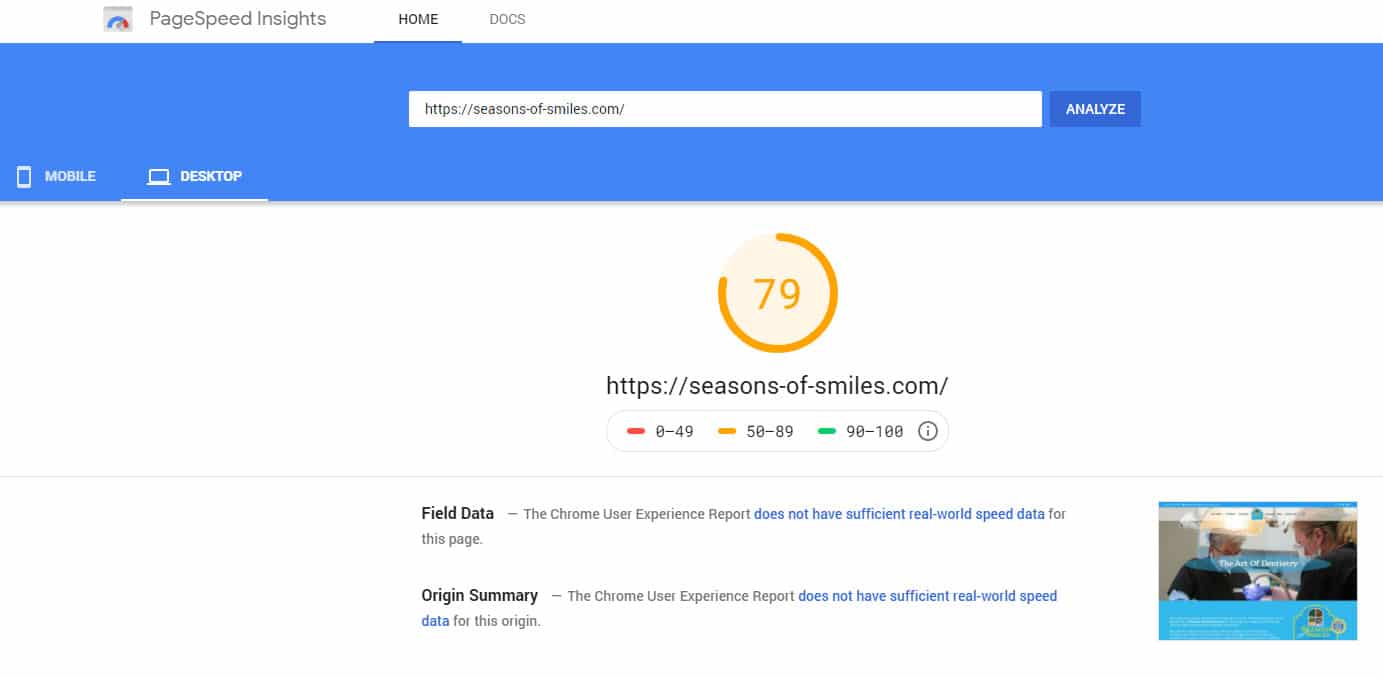Viewport: 1383px width, 678px height.
Task: Open the DOCS menu item
Action: (x=507, y=20)
